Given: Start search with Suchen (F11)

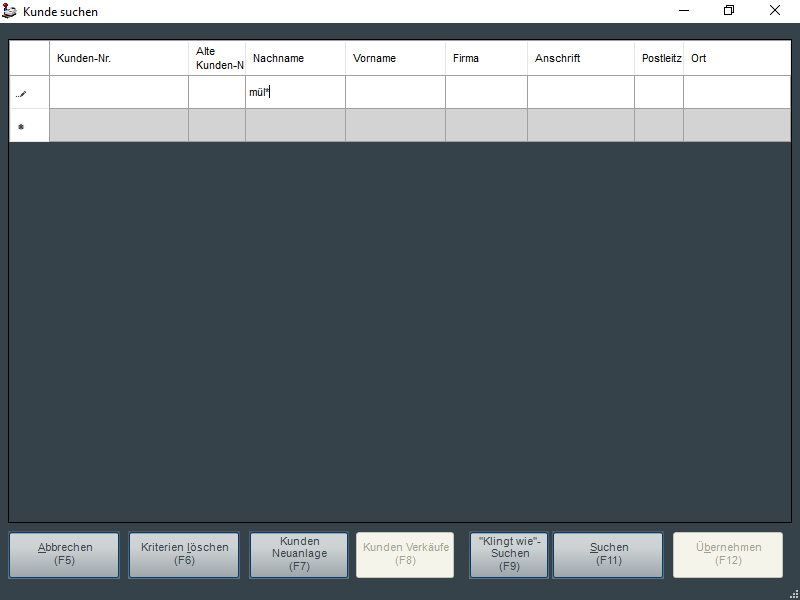Looking at the screenshot, I should tap(608, 554).
